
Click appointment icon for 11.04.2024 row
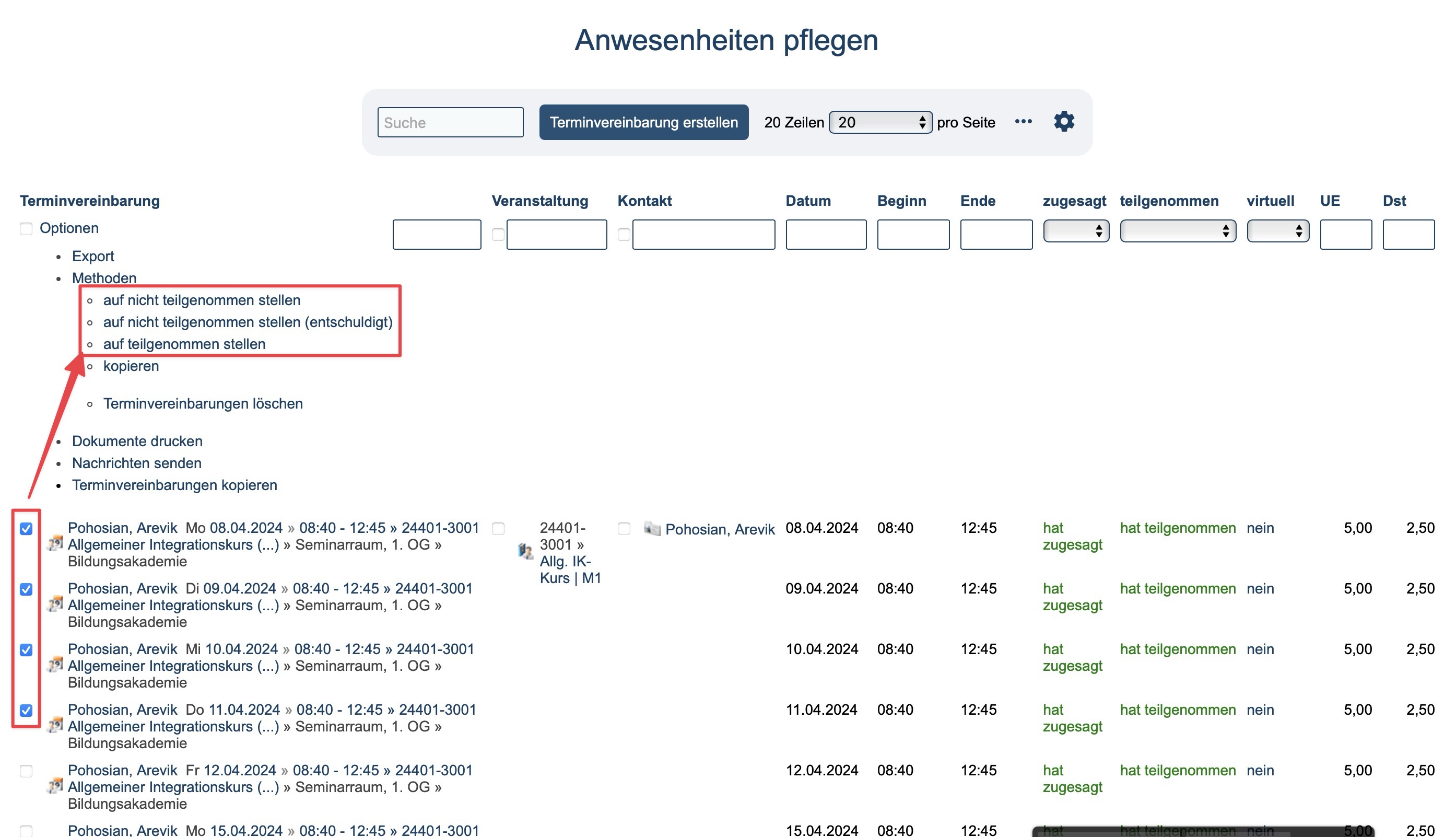(55, 725)
